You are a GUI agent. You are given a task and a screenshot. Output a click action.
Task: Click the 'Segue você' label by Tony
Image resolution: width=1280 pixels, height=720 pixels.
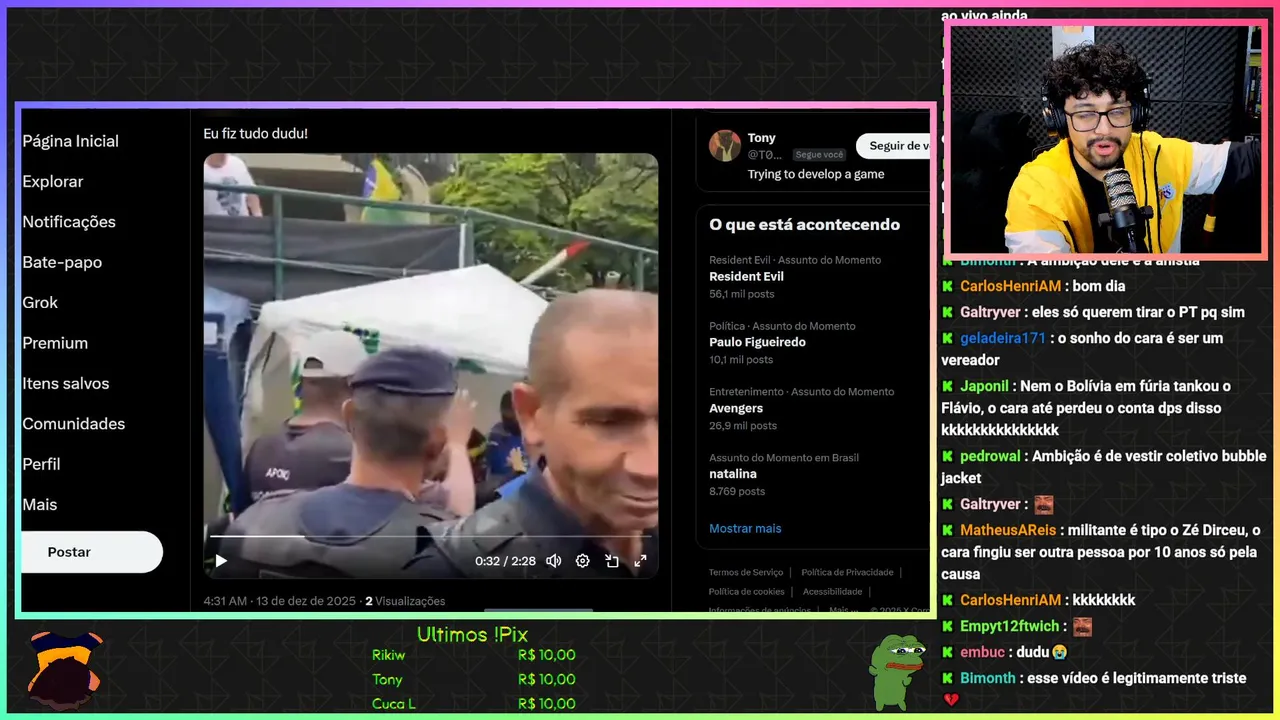(x=819, y=155)
